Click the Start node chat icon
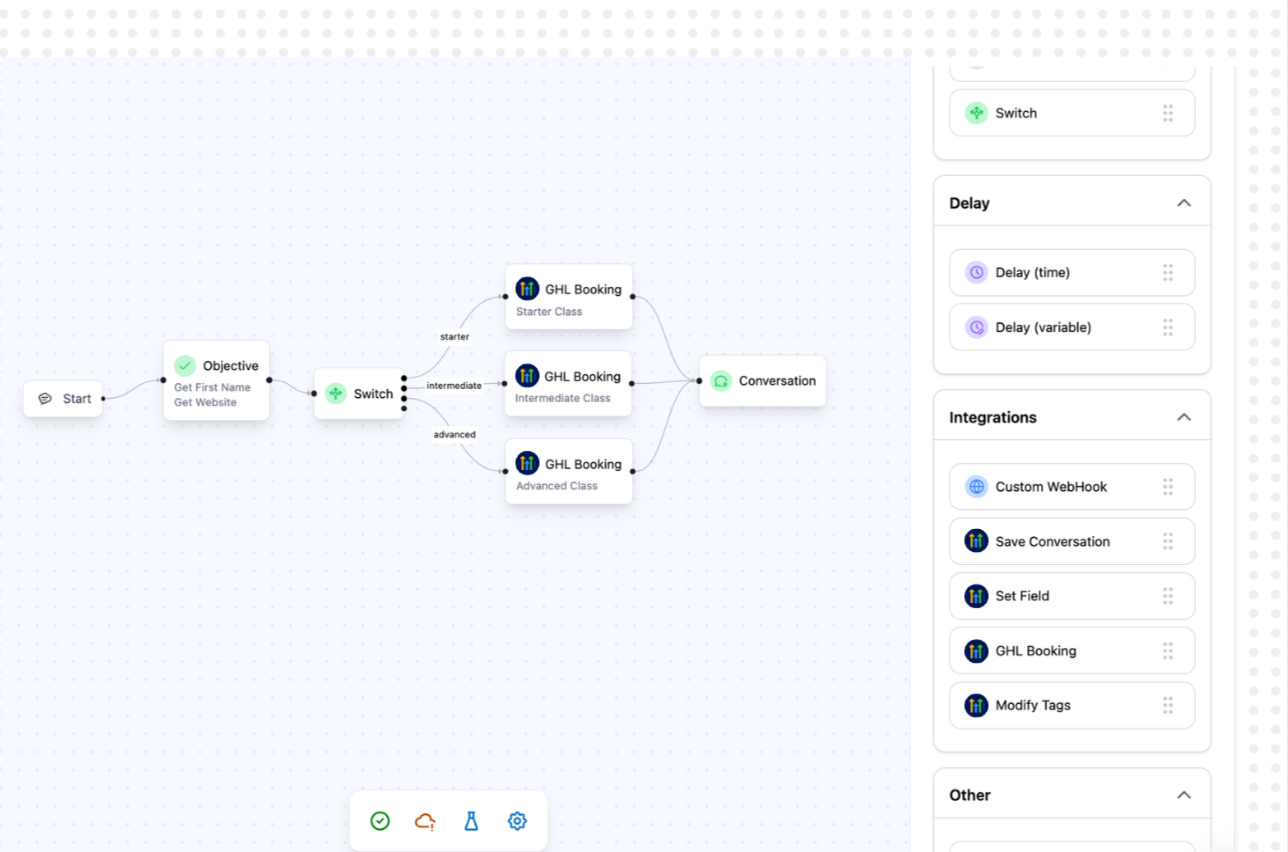The image size is (1288, 852). coord(45,398)
